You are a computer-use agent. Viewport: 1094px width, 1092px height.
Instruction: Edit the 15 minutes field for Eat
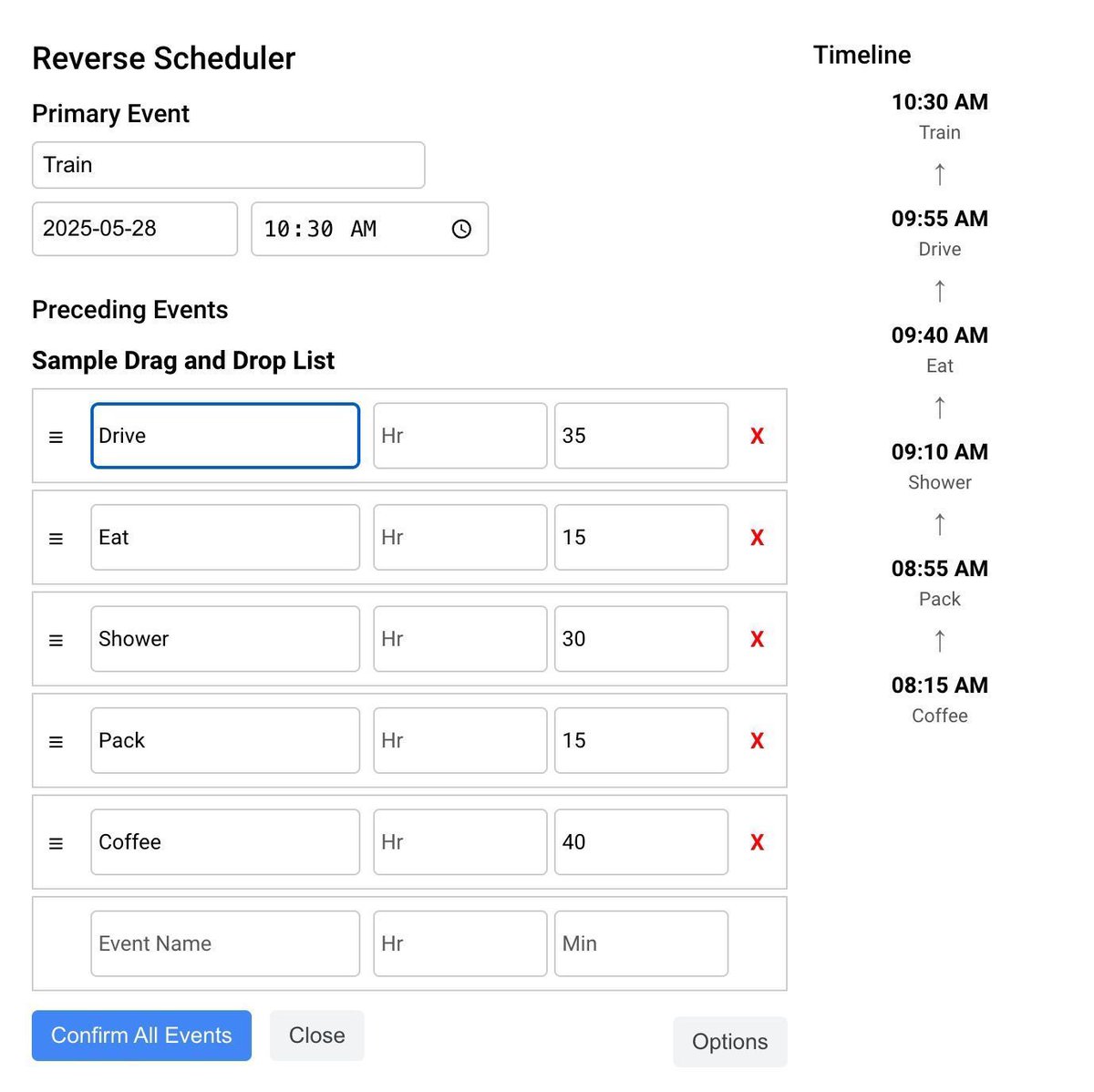click(642, 538)
